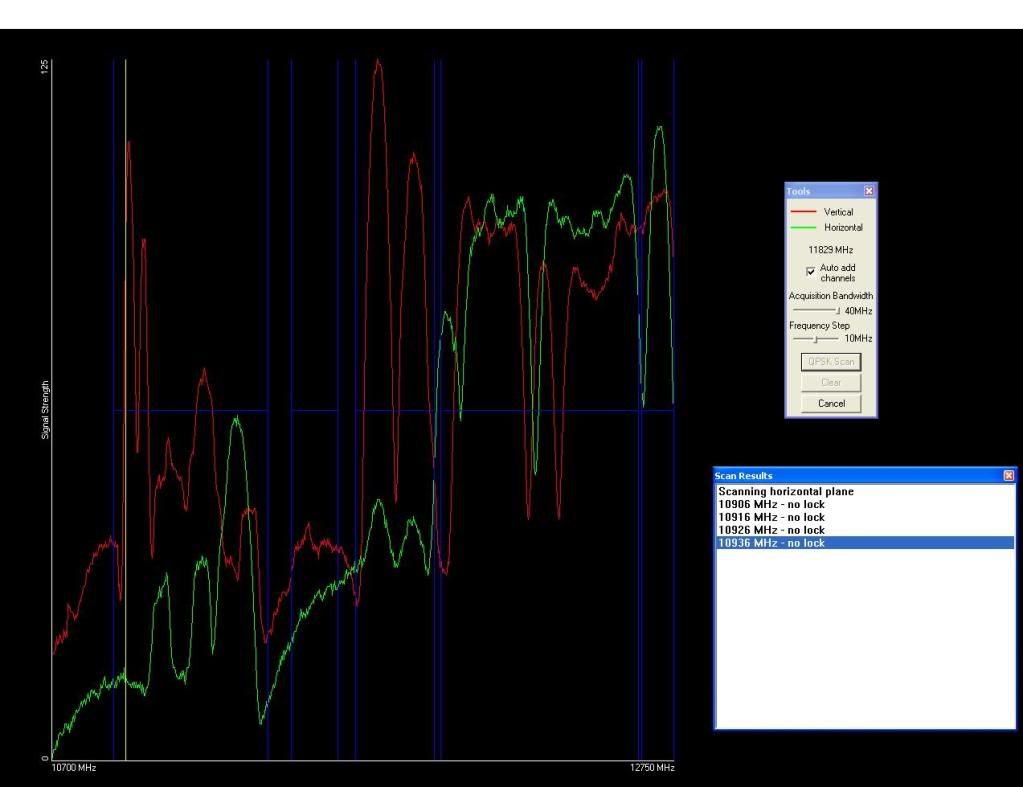1023x787 pixels.
Task: Click the highlighted 10936 MHz - no lock row
Action: click(x=771, y=543)
